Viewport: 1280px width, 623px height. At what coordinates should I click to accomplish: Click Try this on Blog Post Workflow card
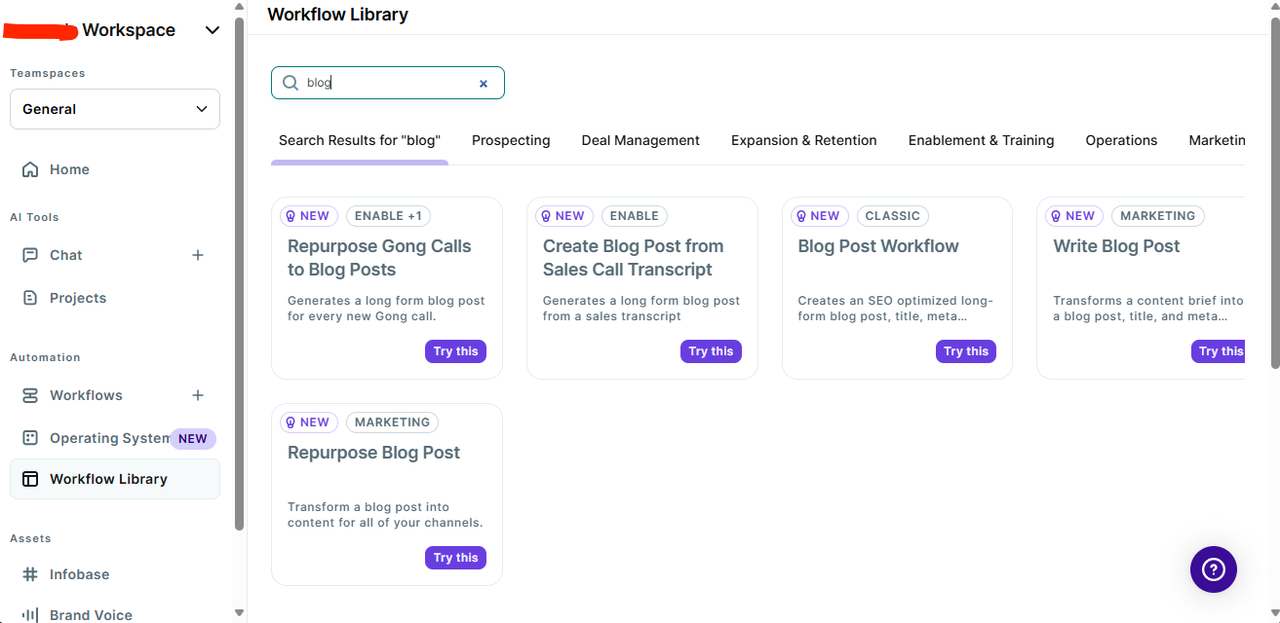pyautogui.click(x=966, y=351)
